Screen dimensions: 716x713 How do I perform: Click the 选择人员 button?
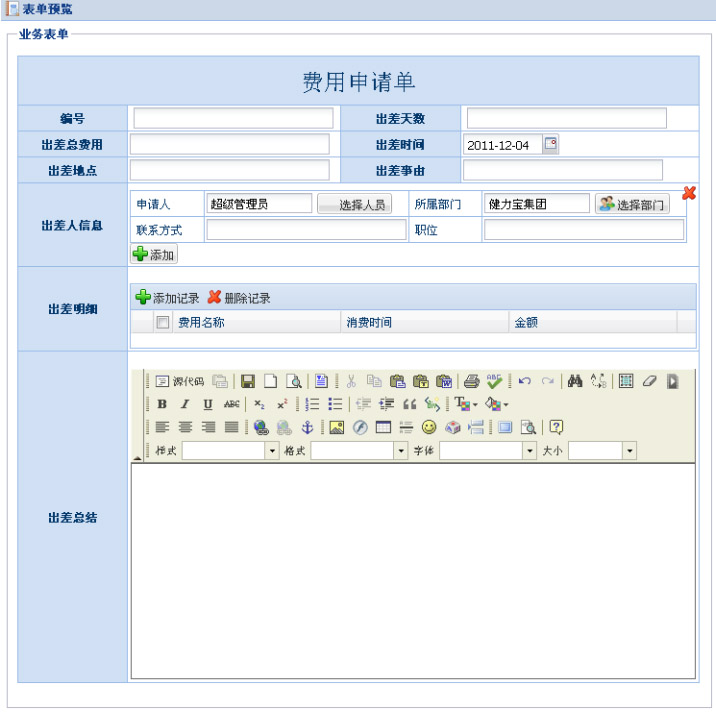[354, 204]
